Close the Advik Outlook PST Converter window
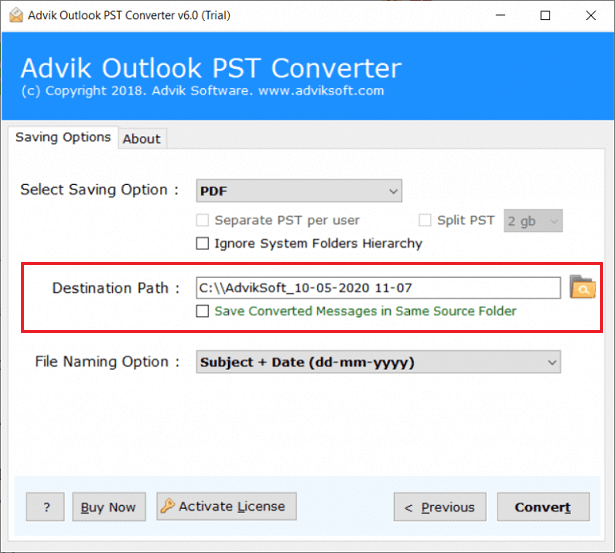Image resolution: width=615 pixels, height=553 pixels. coord(591,15)
